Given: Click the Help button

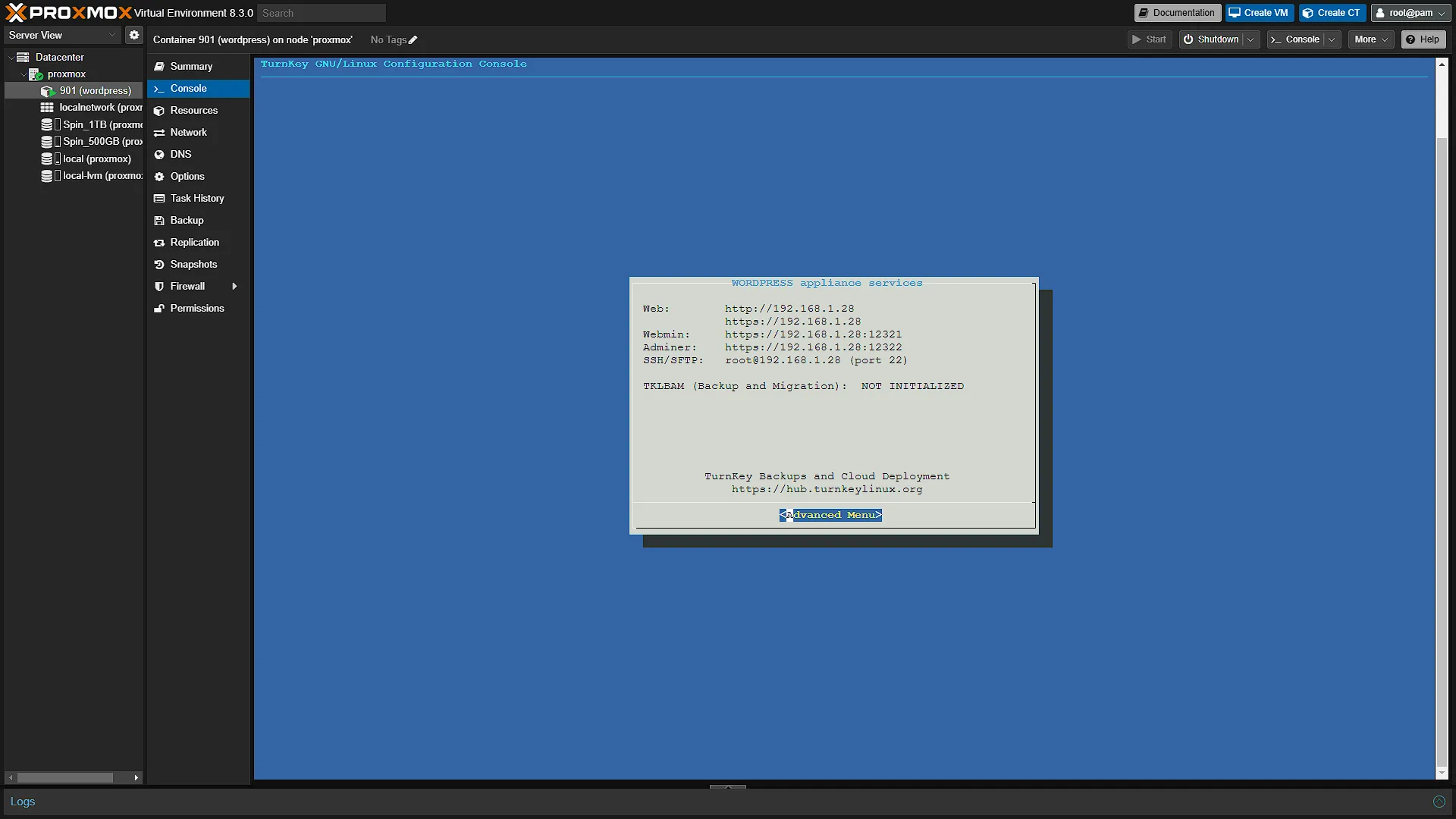Looking at the screenshot, I should [x=1423, y=39].
